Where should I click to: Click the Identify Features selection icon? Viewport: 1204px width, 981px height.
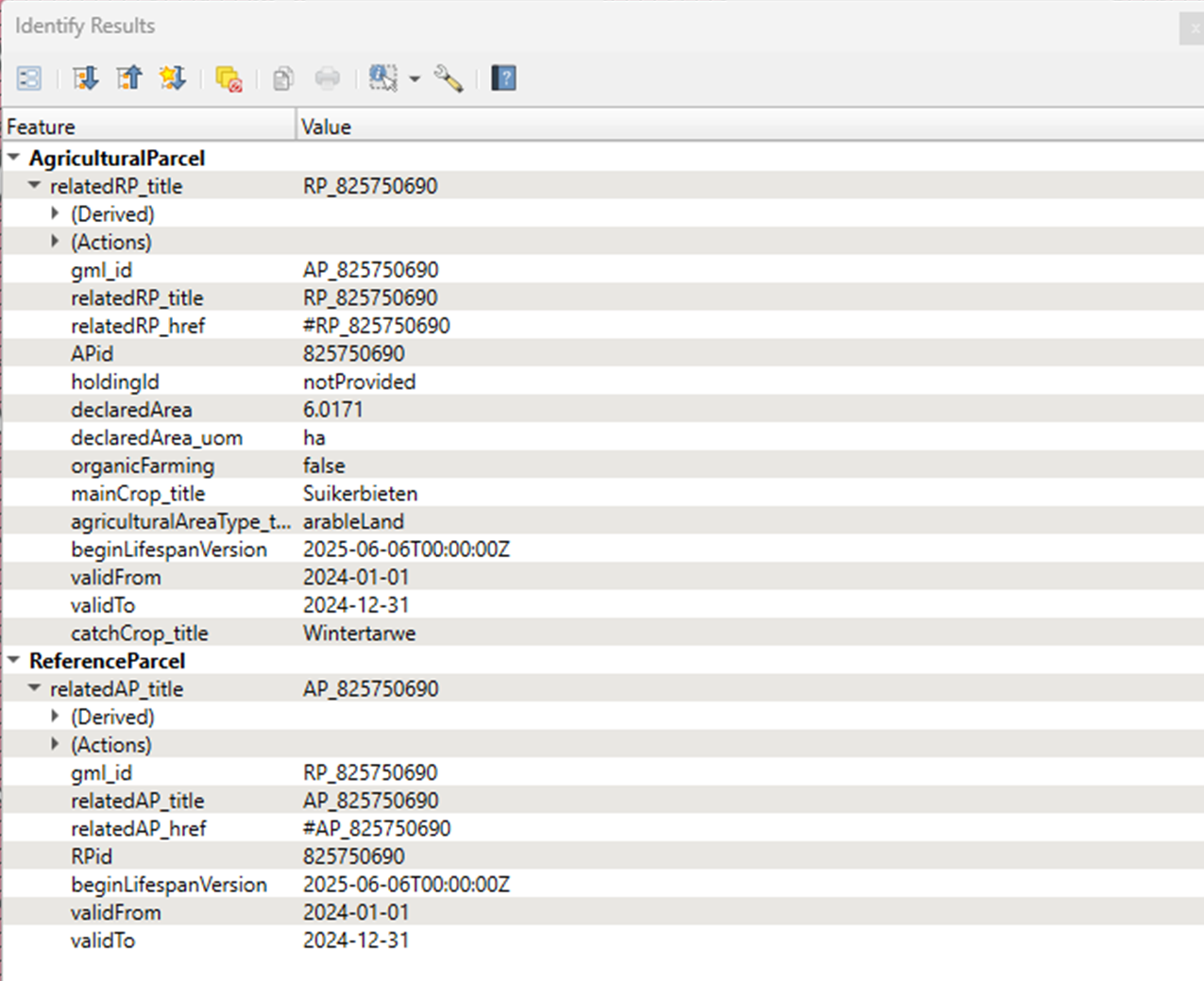(x=382, y=78)
